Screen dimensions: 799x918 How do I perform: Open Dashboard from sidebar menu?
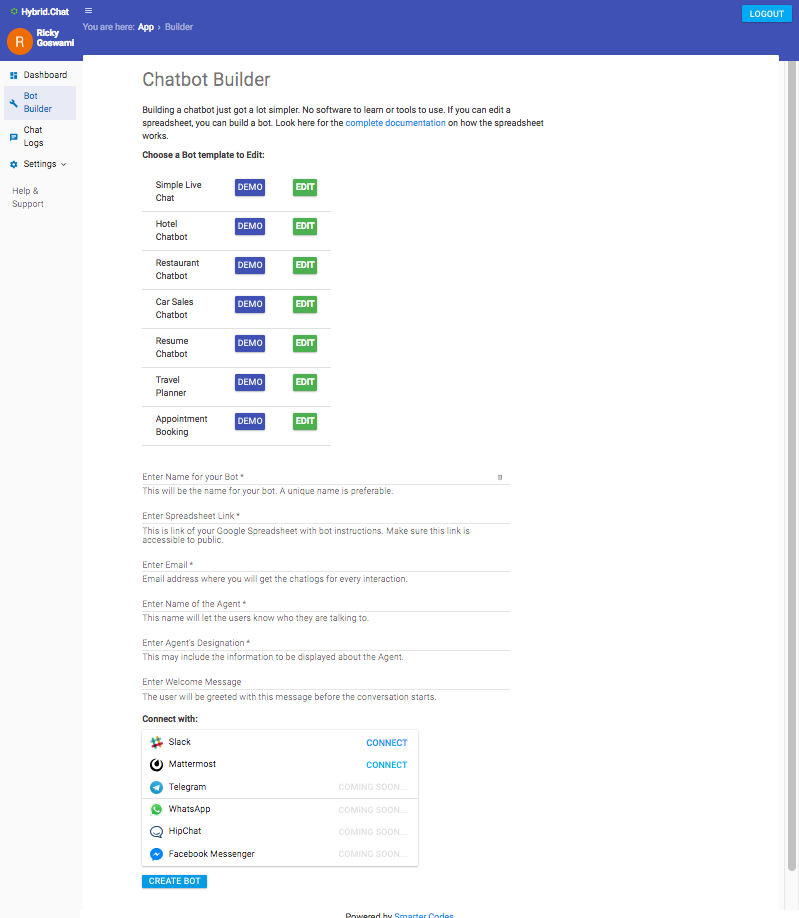[x=40, y=75]
